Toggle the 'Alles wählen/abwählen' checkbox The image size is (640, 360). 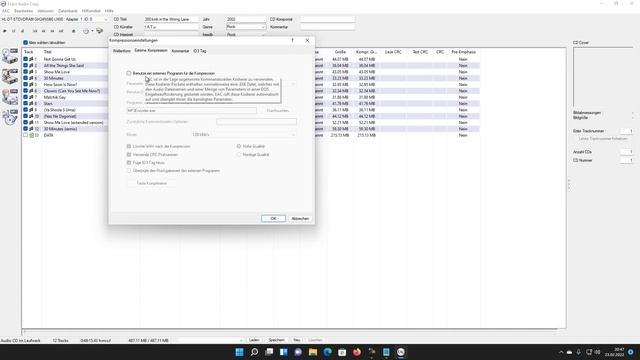click(25, 42)
